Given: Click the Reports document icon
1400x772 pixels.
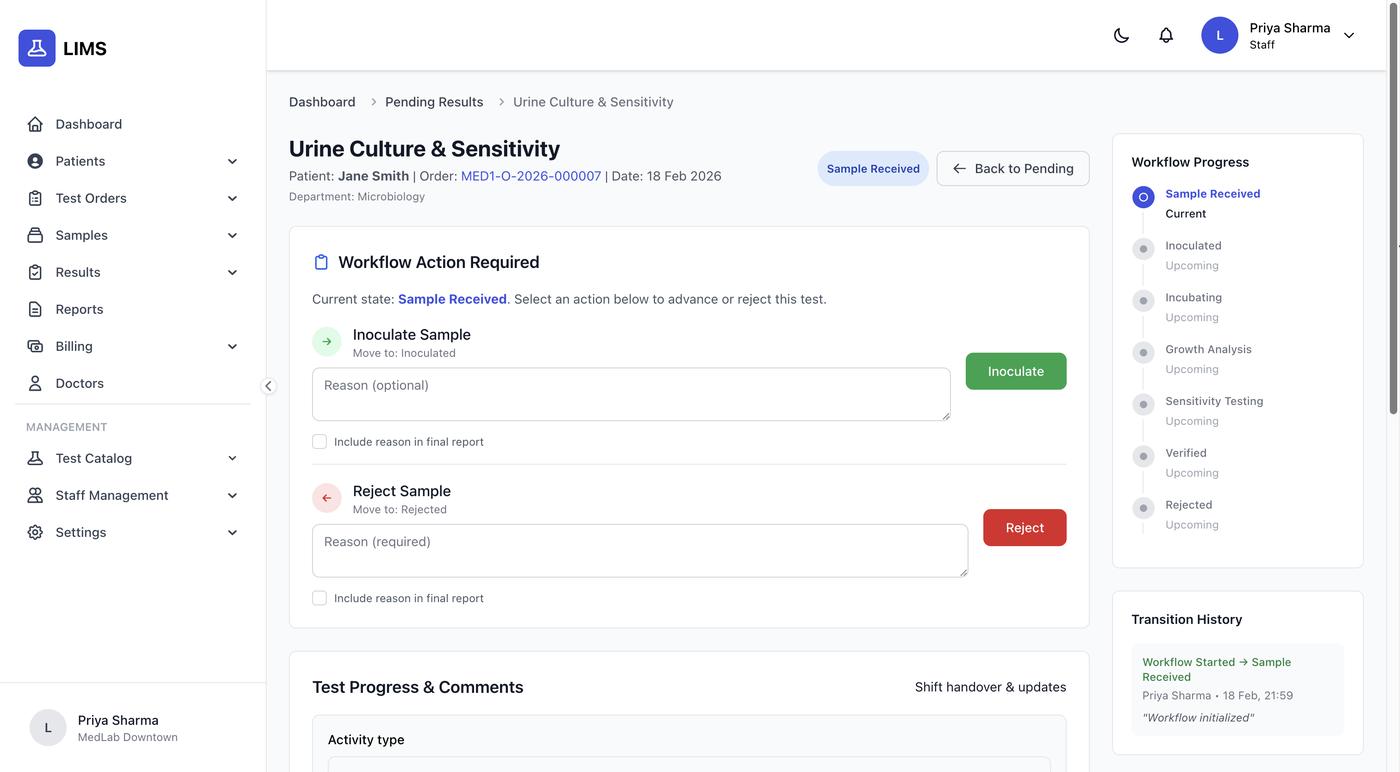Looking at the screenshot, I should 35,309.
